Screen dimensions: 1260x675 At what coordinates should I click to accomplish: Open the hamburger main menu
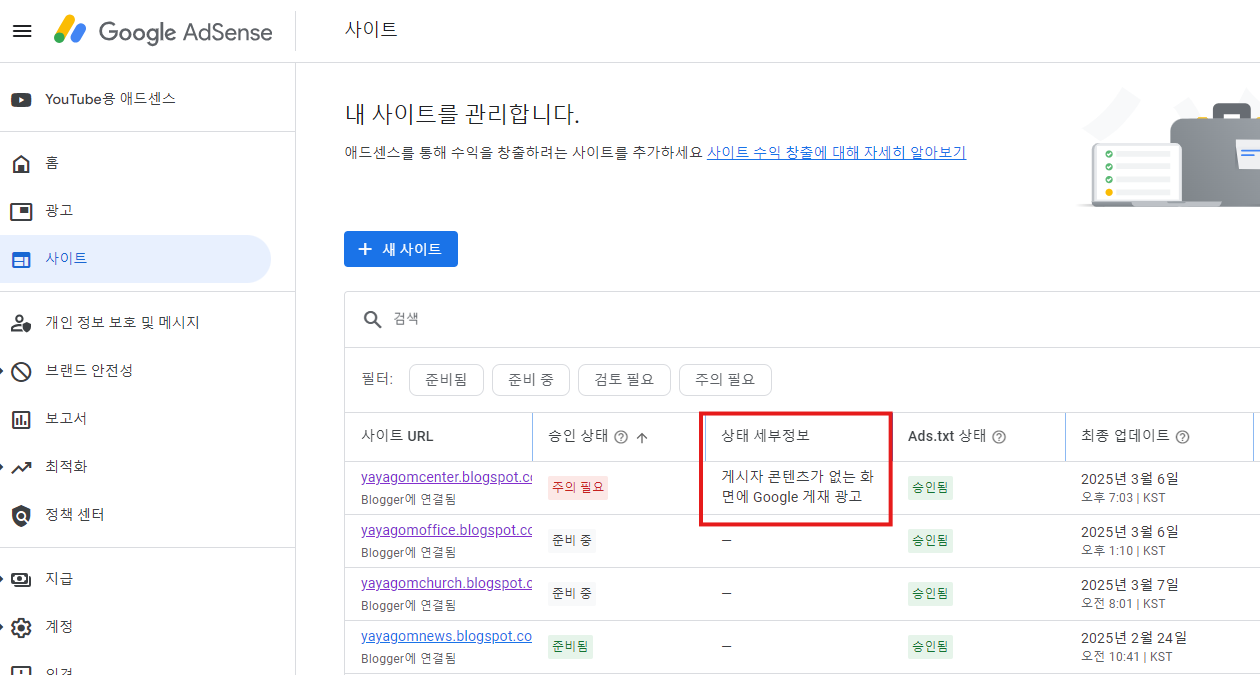click(22, 31)
